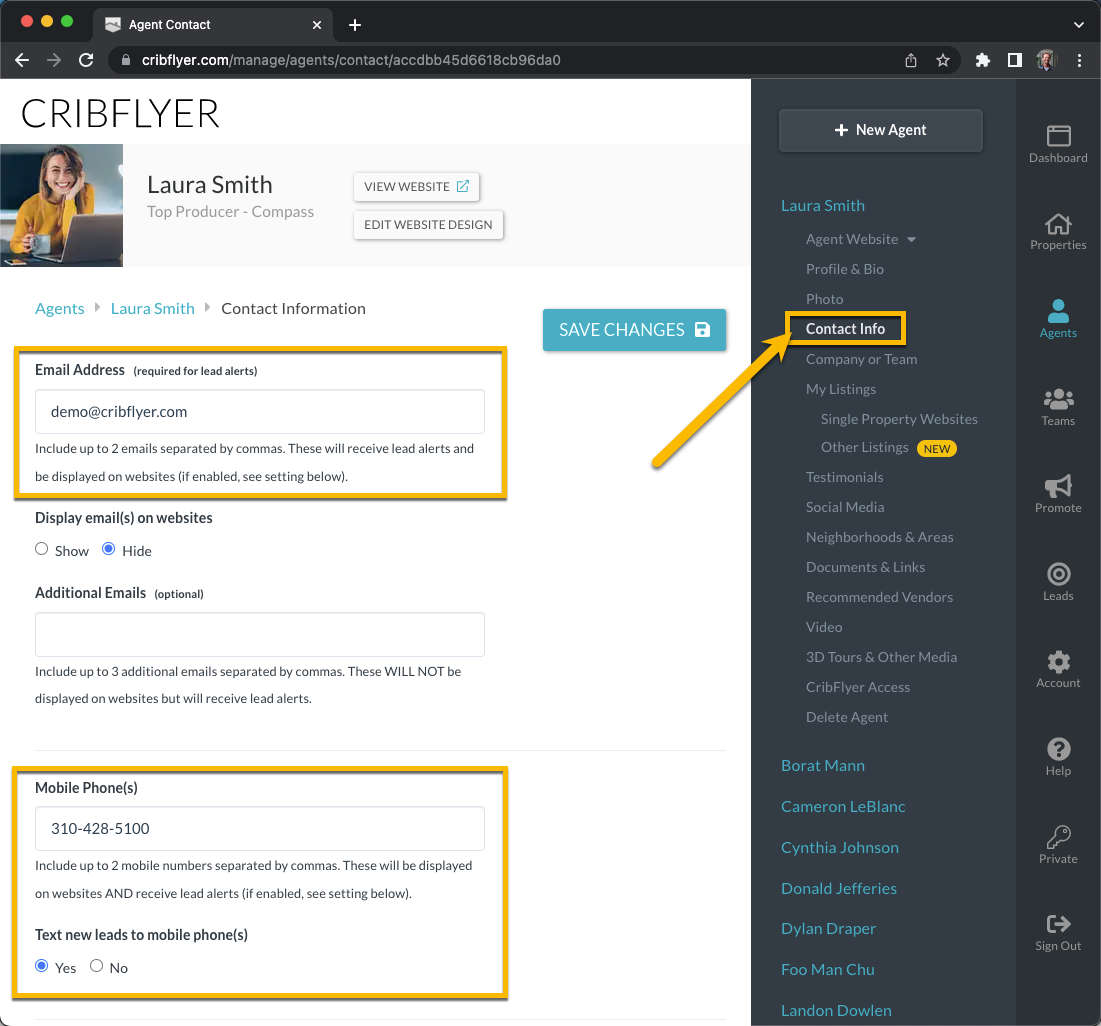Open Social Media menu item
The width and height of the screenshot is (1101, 1026).
click(x=845, y=507)
